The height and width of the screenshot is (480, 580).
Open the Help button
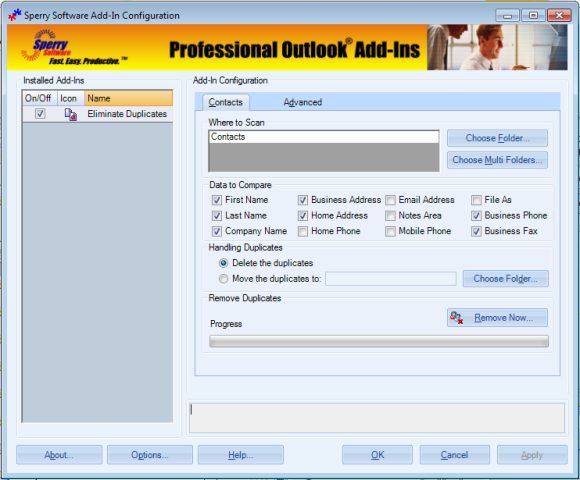(x=241, y=455)
